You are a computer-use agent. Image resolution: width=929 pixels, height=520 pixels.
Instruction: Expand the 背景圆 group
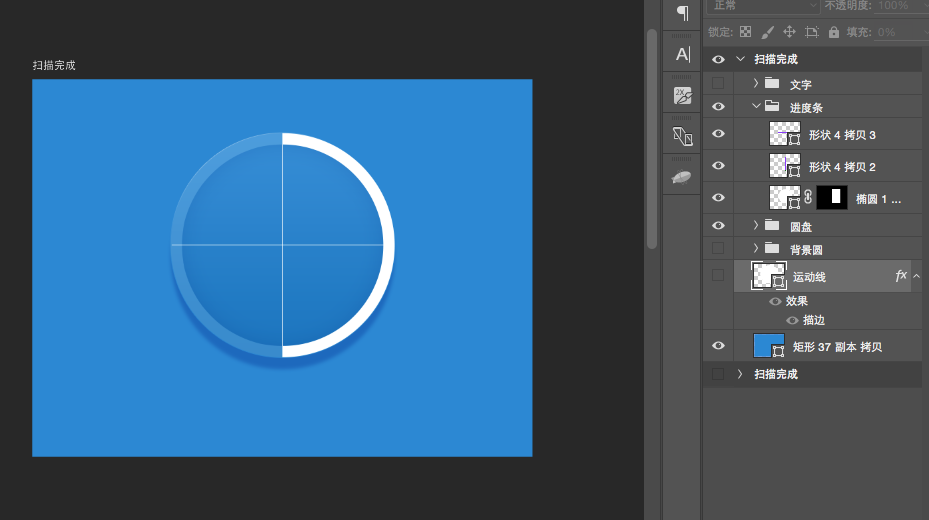(x=755, y=248)
